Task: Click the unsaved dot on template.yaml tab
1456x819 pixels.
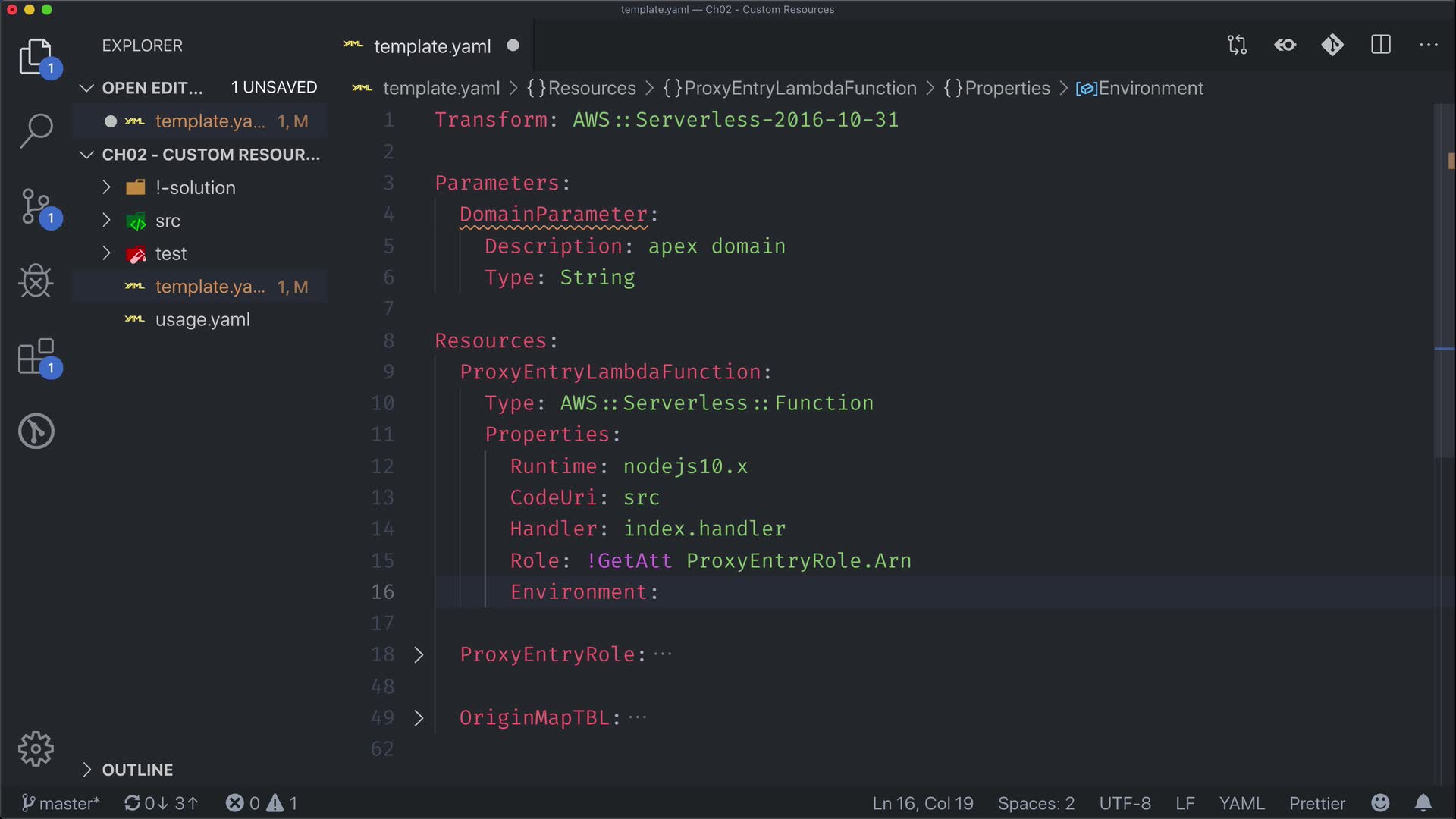Action: pos(513,45)
